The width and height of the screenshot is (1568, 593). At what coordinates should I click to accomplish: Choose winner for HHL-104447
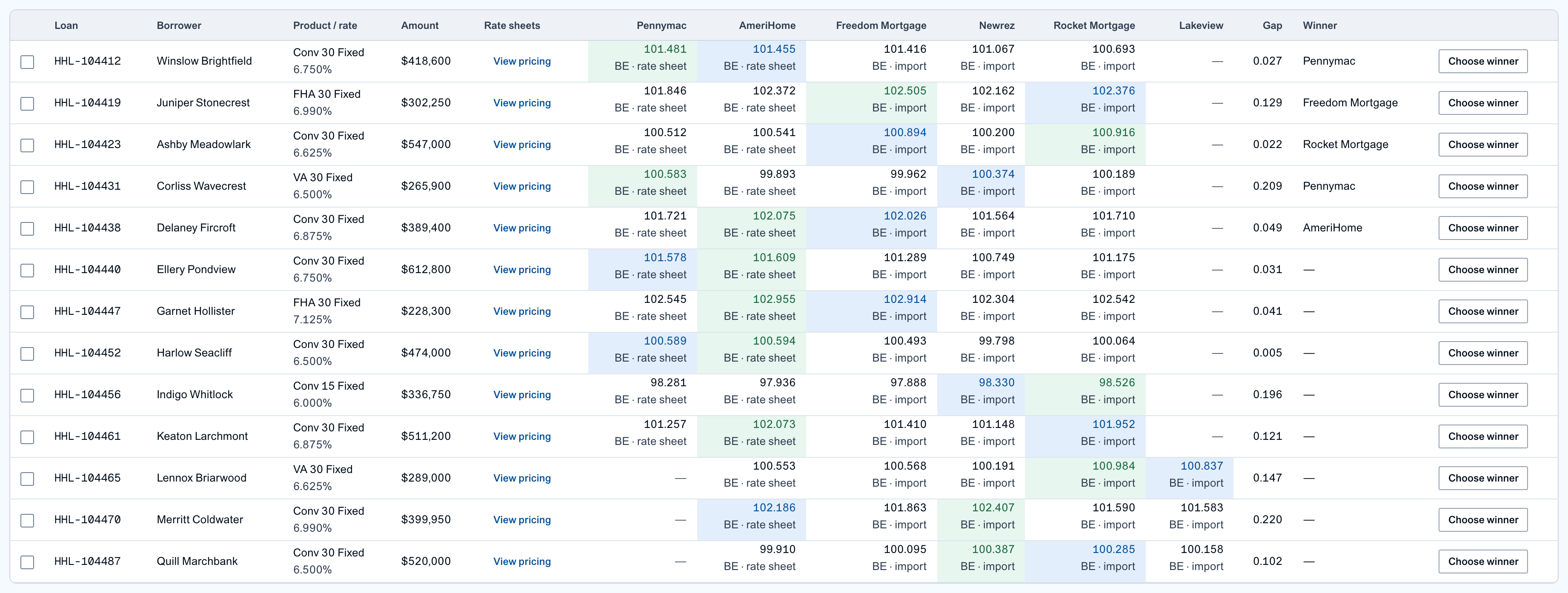[x=1483, y=312]
